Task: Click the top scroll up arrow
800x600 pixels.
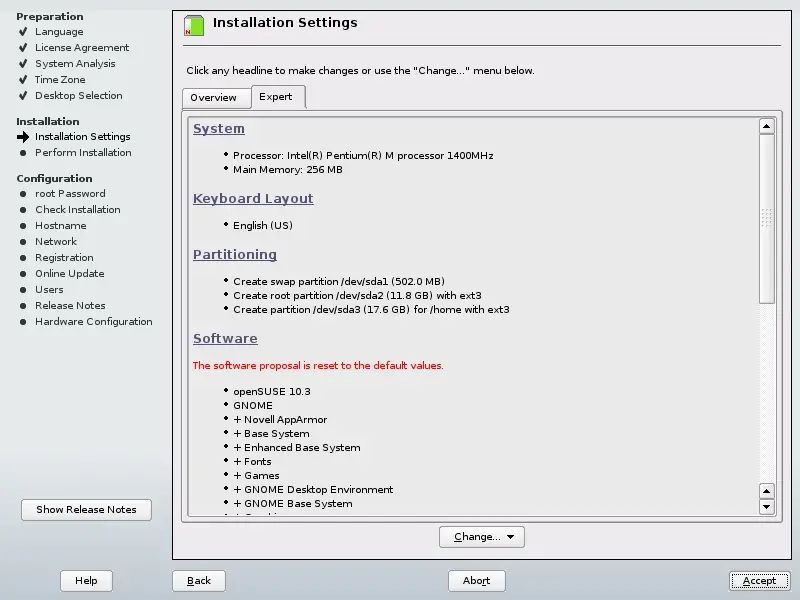Action: coord(766,126)
